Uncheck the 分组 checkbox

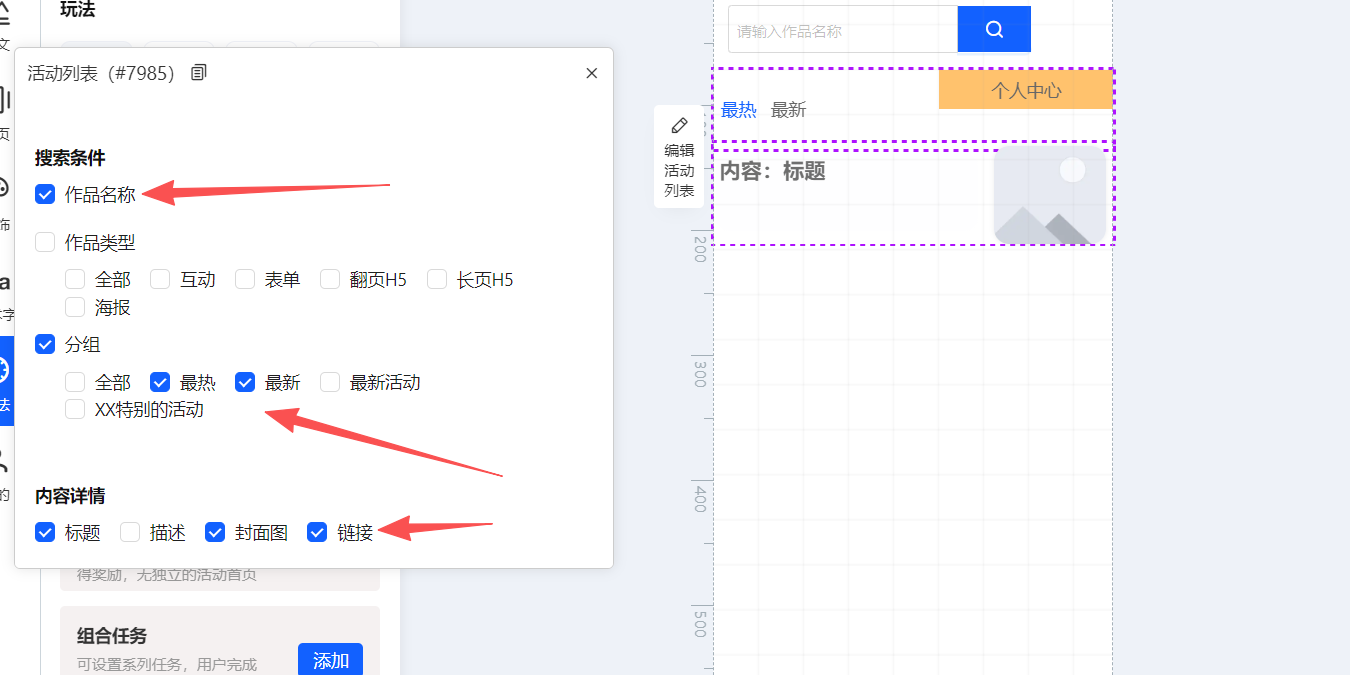(x=45, y=344)
